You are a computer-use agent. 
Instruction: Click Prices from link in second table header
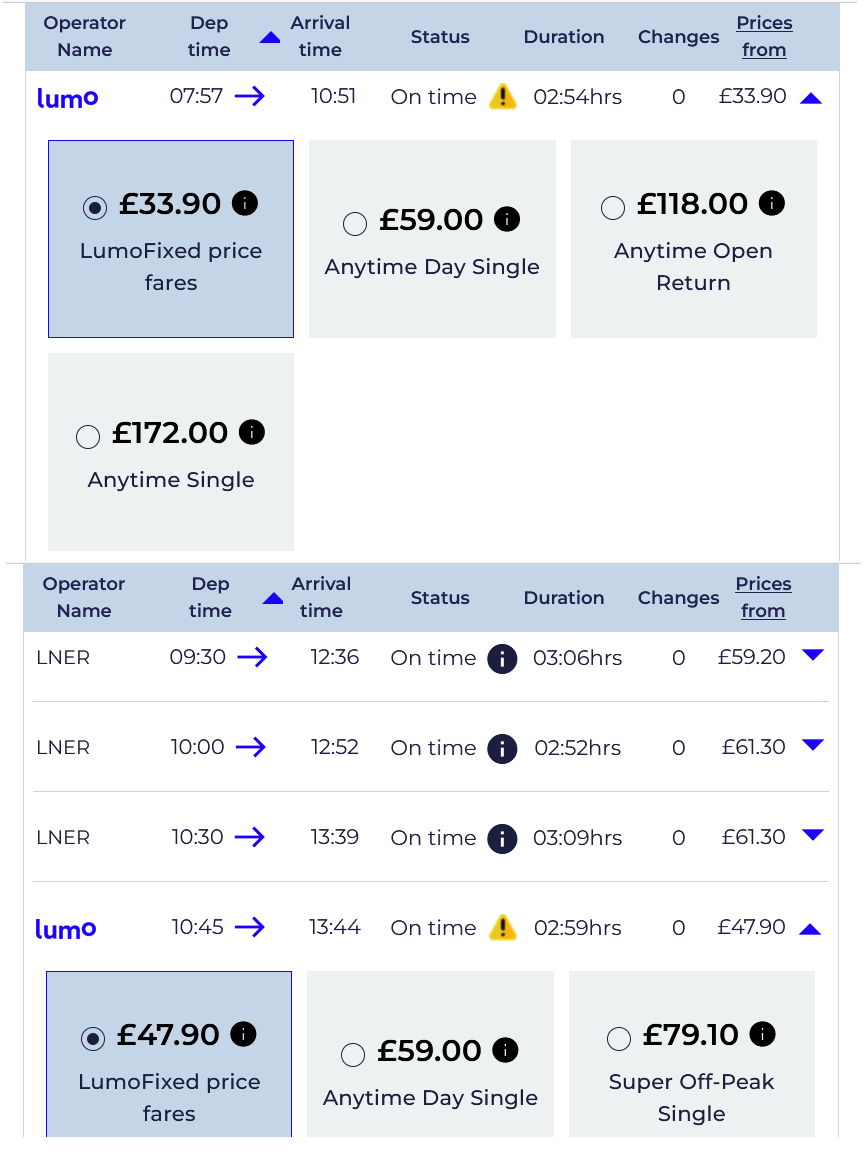[763, 597]
